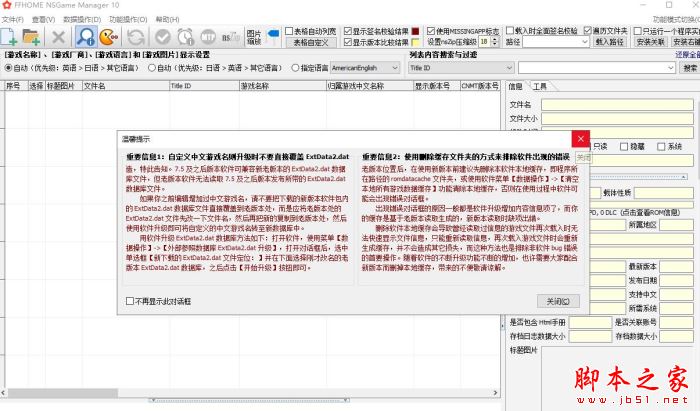Screen dimensions: 700x411
Task: Click the add new file icon
Action: coord(9,37)
